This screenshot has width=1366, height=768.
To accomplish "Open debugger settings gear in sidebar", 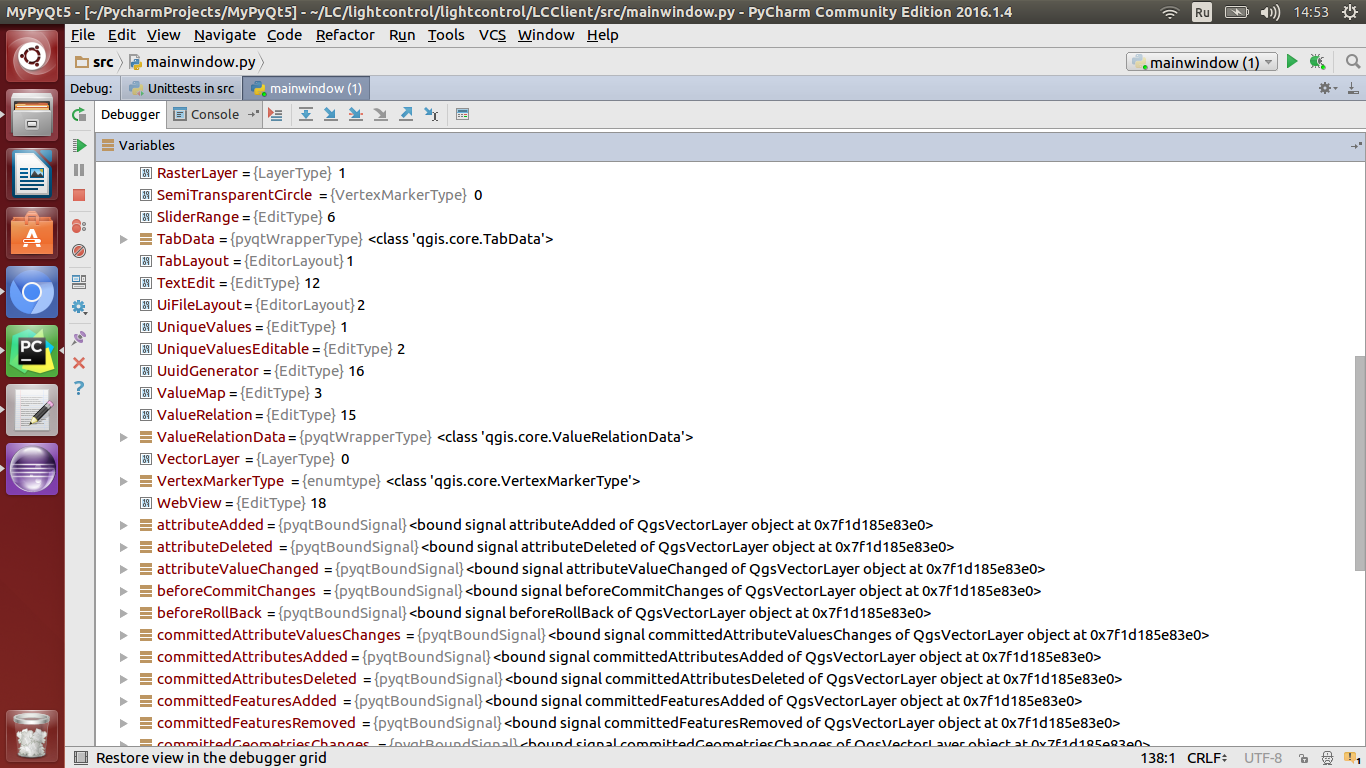I will tap(79, 307).
